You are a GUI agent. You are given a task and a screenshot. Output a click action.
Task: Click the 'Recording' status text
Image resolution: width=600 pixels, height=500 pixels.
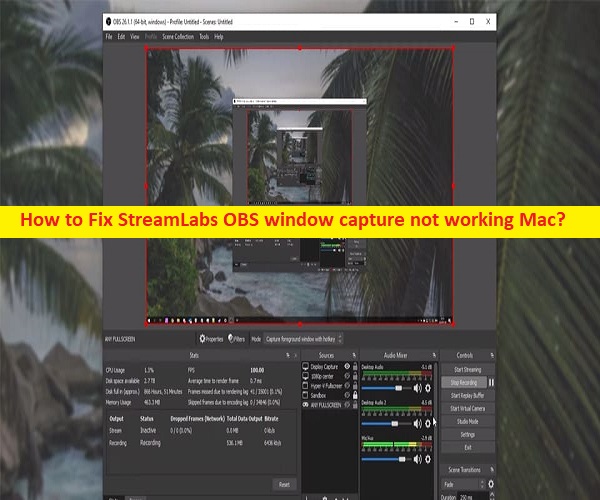(x=150, y=443)
